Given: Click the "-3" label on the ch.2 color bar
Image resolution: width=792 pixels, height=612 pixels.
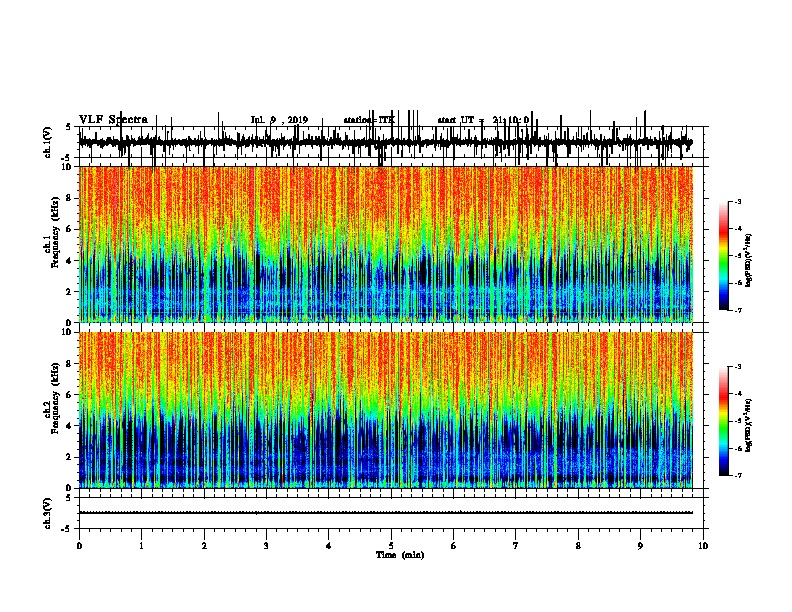Looking at the screenshot, I should (738, 367).
